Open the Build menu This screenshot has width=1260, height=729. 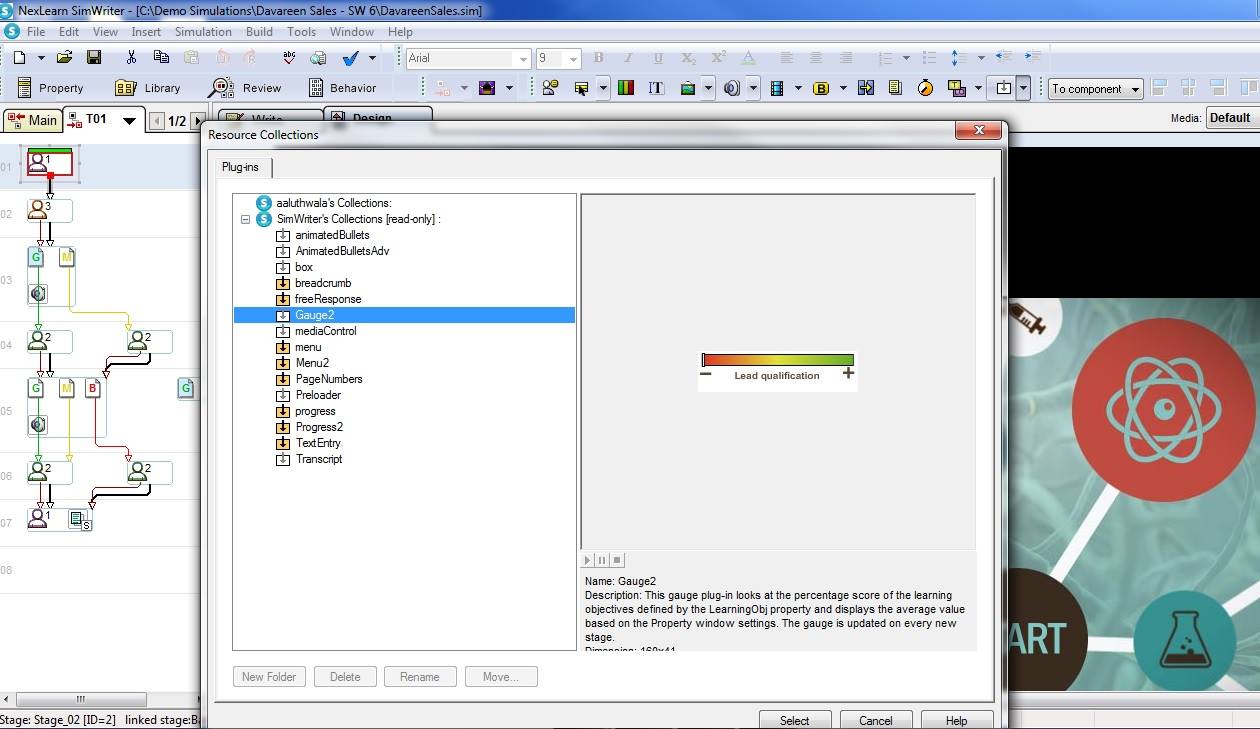coord(259,32)
